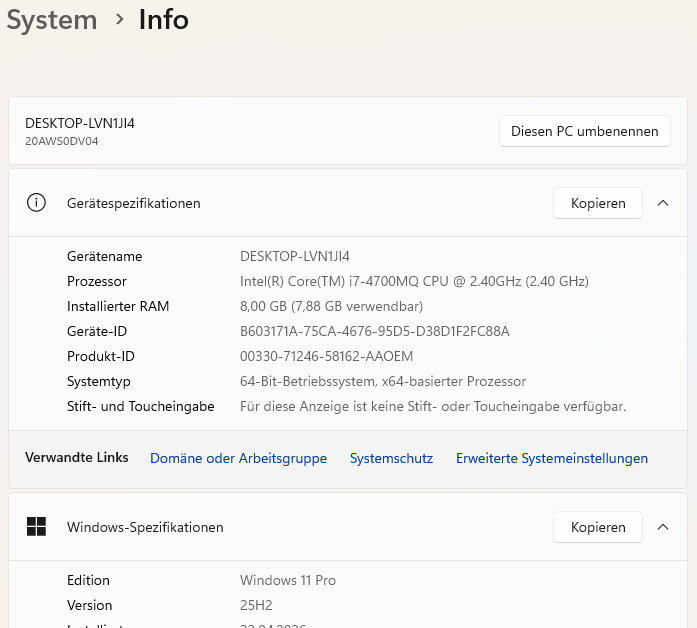Select the 8,00 GB RAM value
Viewport: 697px width, 628px height.
[332, 306]
